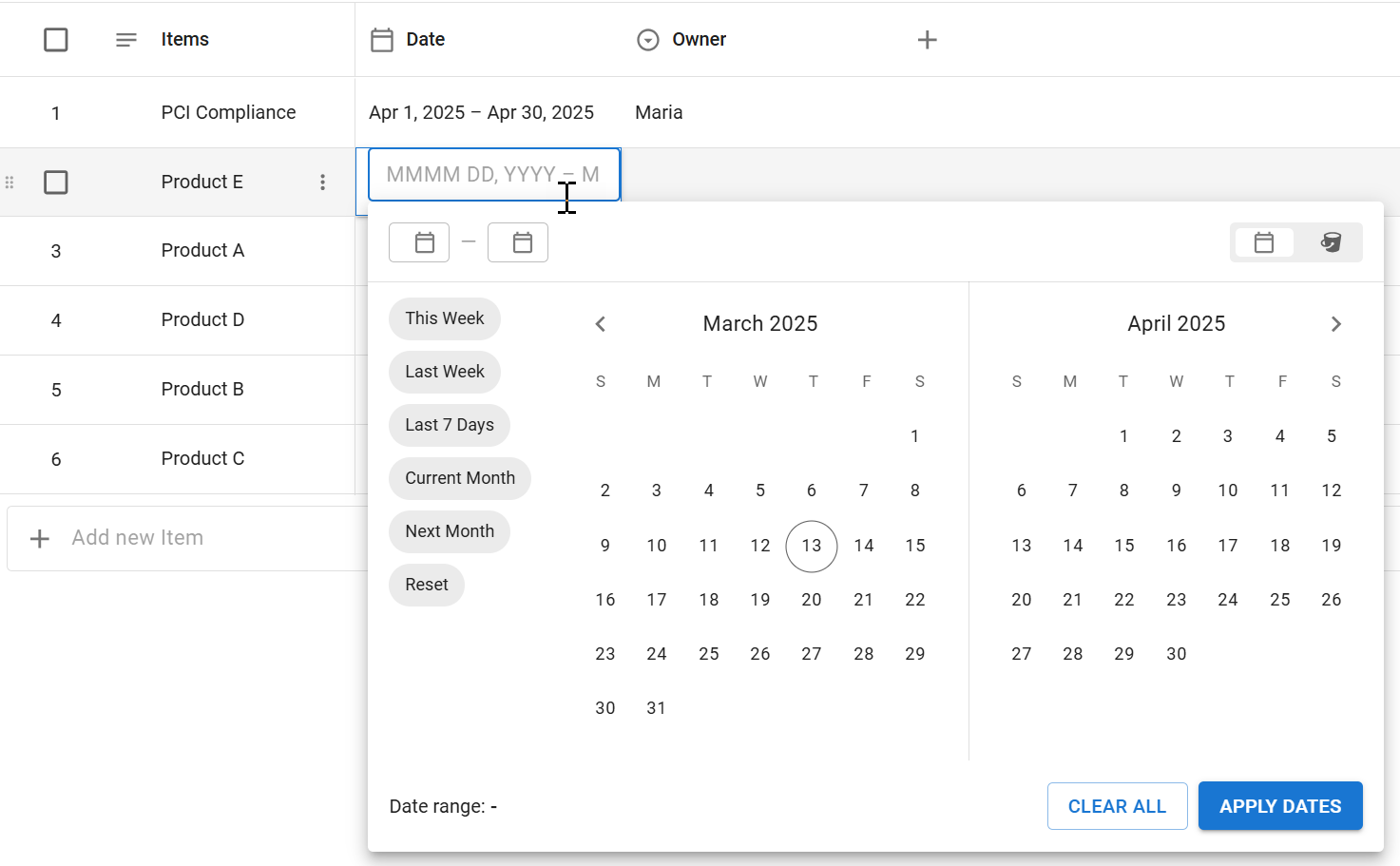Navigate back to February with the left chevron
1400x866 pixels.
pyautogui.click(x=600, y=323)
